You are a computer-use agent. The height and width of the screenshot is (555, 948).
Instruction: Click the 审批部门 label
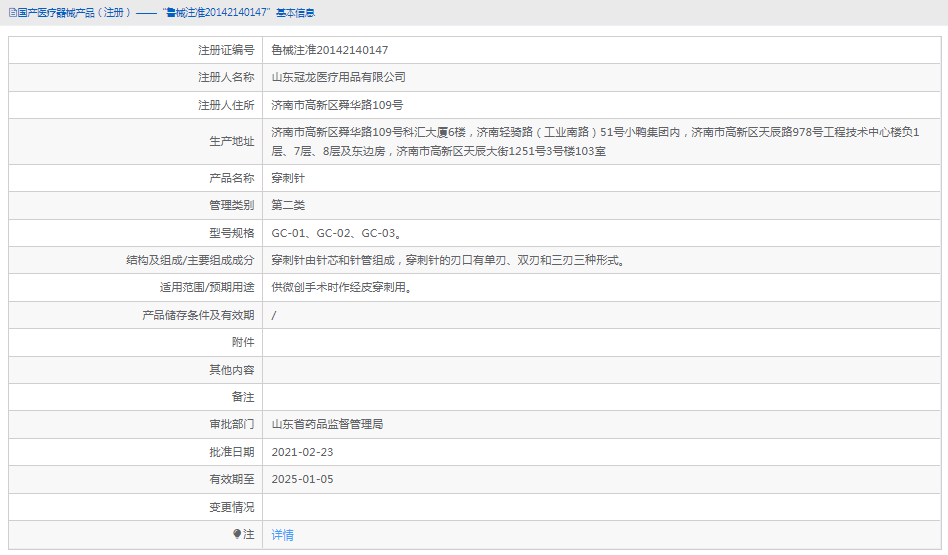point(232,424)
